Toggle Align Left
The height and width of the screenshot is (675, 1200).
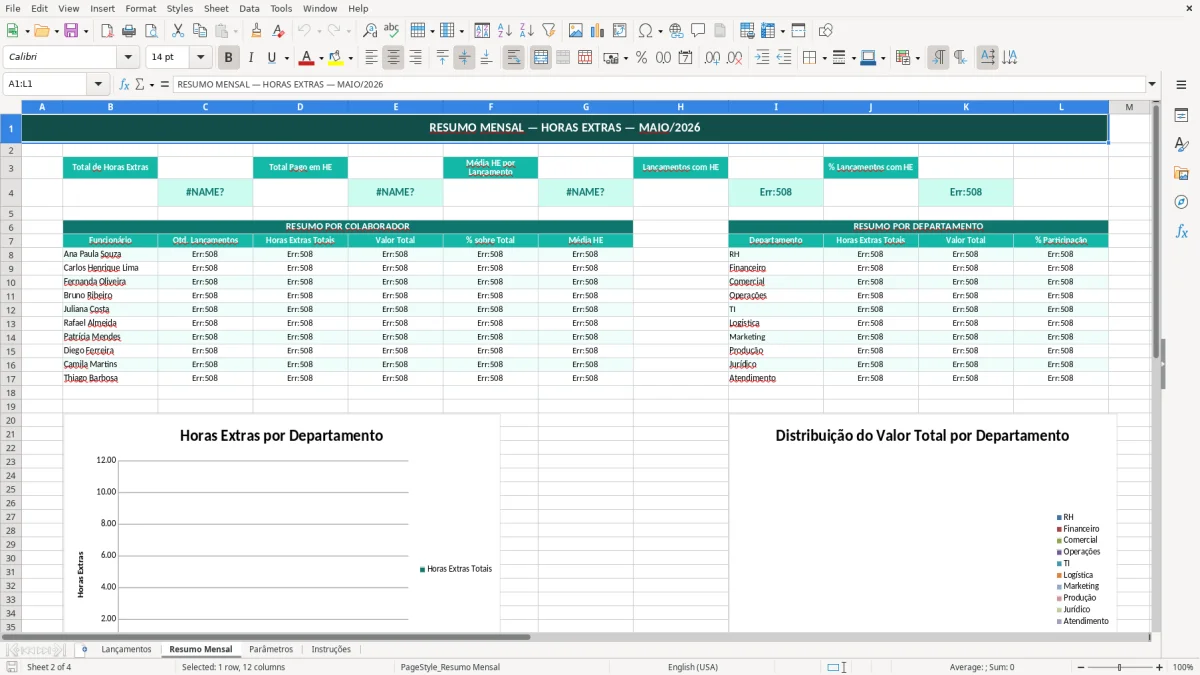[x=372, y=58]
